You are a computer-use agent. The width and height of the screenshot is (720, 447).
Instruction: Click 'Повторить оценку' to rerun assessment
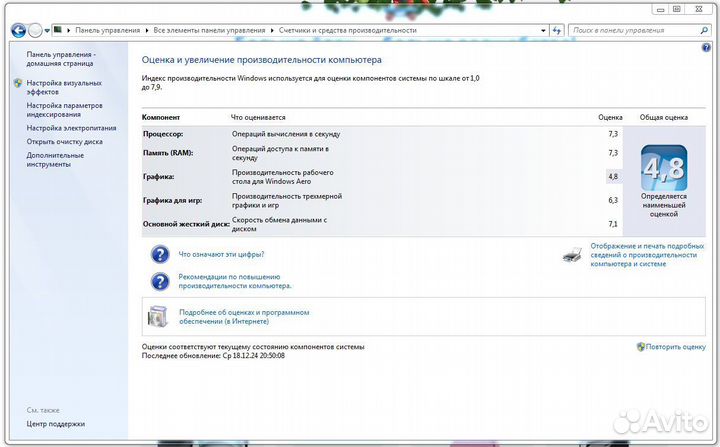[675, 347]
